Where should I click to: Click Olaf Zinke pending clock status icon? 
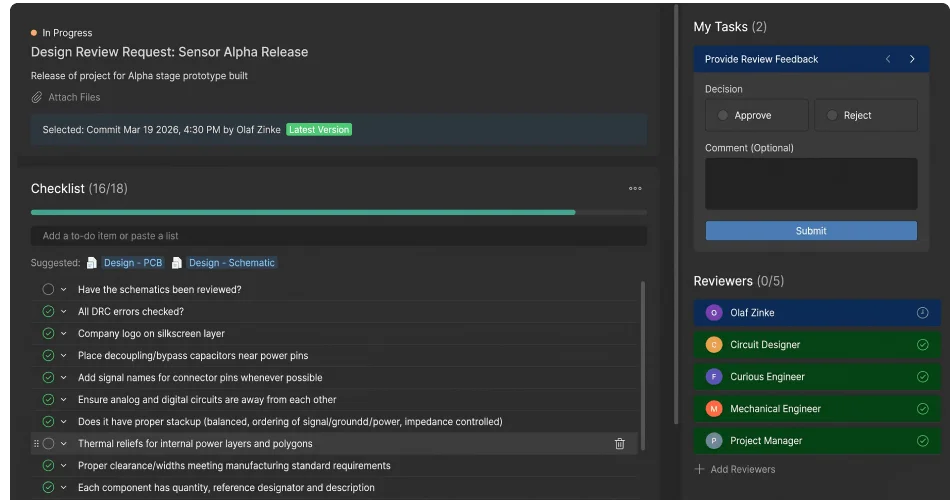[x=922, y=313]
